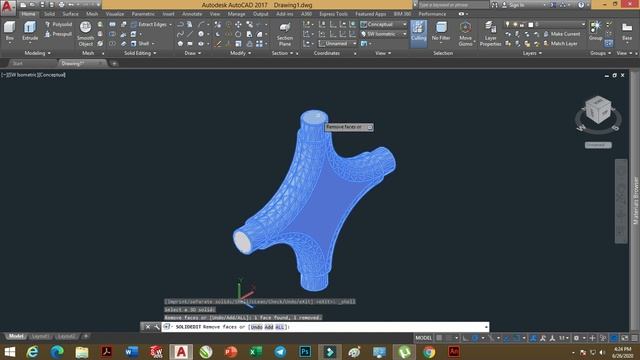Close the command line window
Screen dimensions: 640x360
tap(148, 327)
